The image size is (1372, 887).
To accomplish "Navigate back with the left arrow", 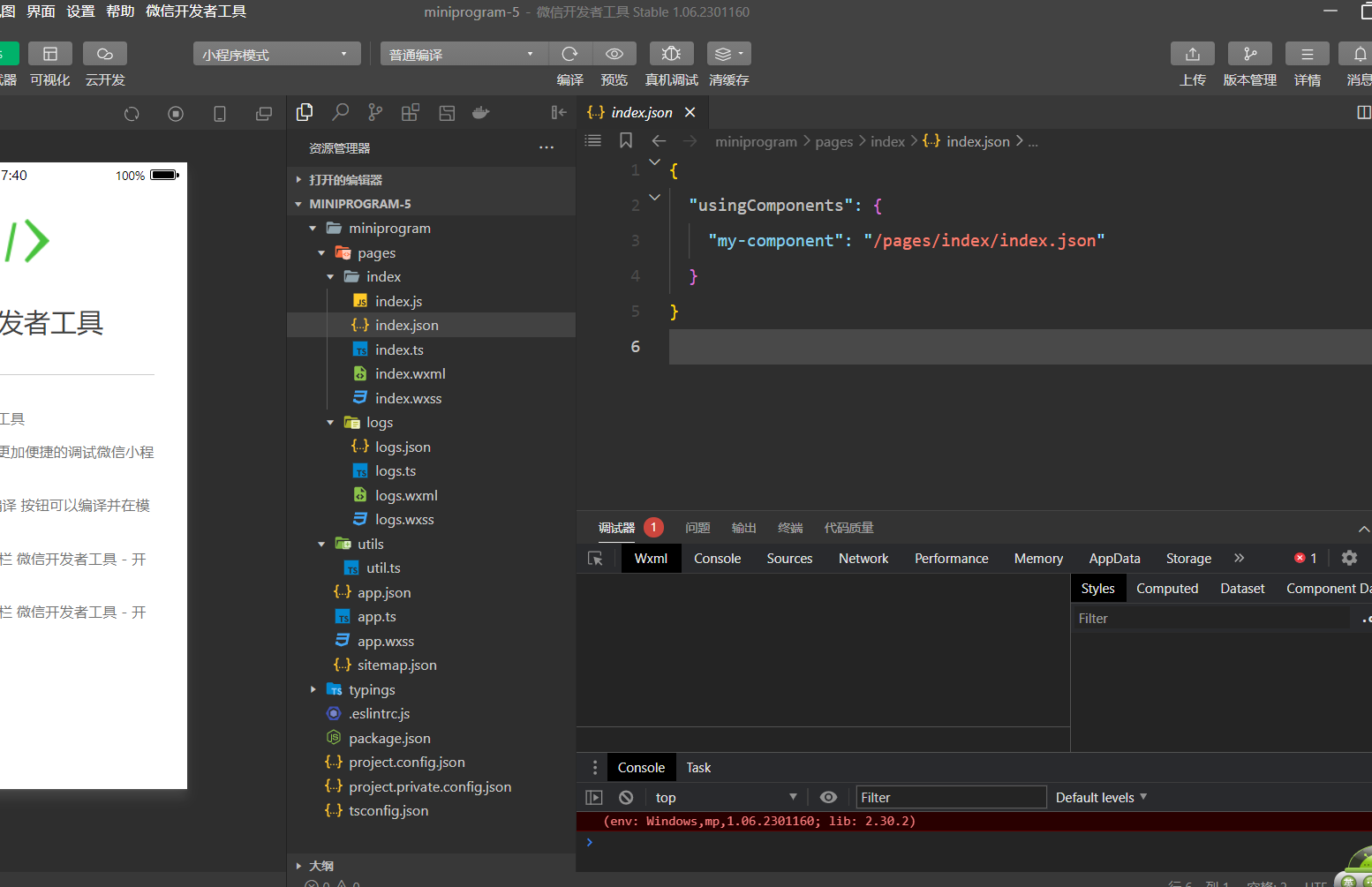I will point(659,141).
